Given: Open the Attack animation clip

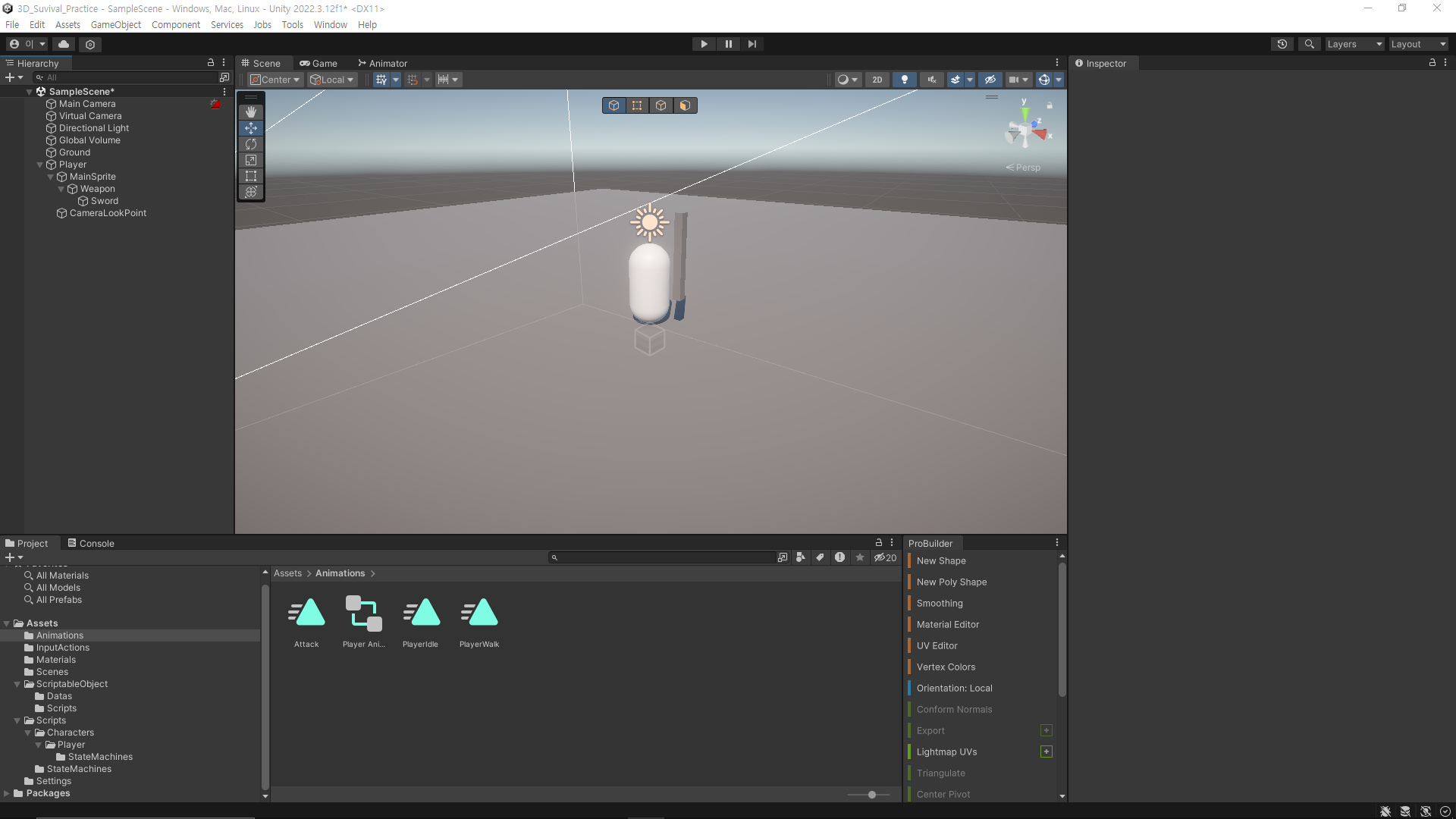Looking at the screenshot, I should 306,623.
